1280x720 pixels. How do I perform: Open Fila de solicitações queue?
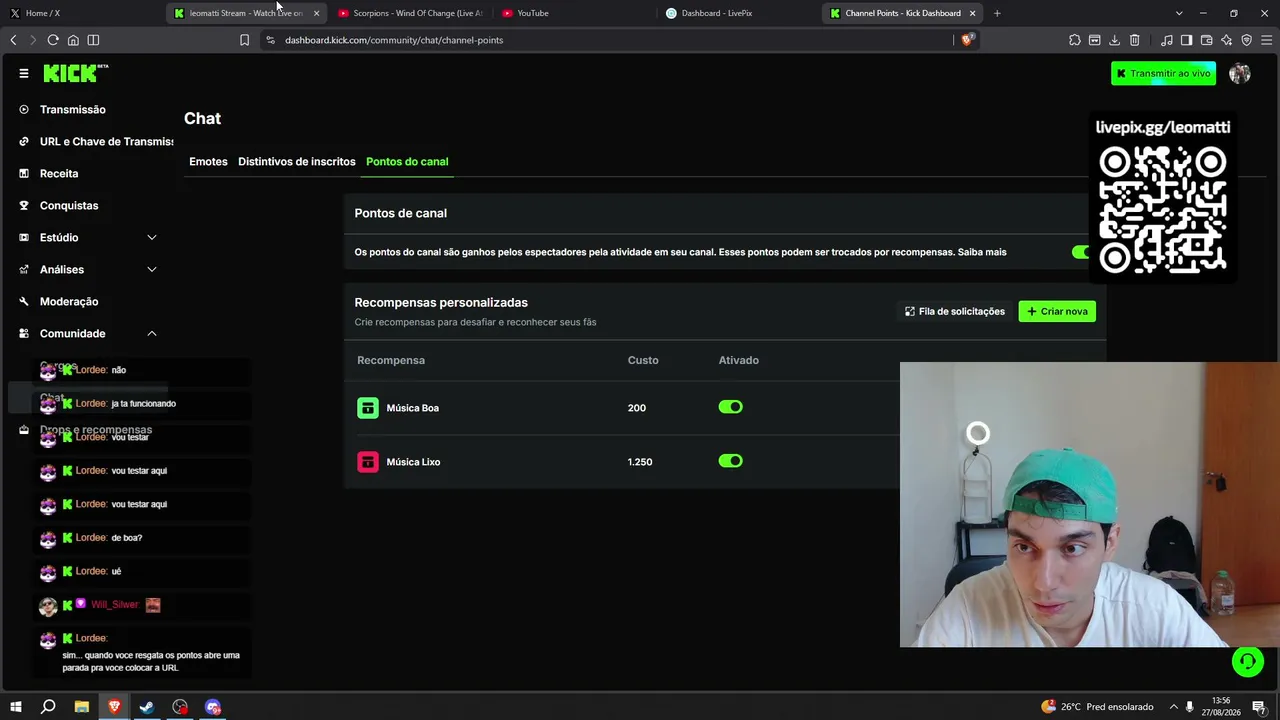click(955, 312)
